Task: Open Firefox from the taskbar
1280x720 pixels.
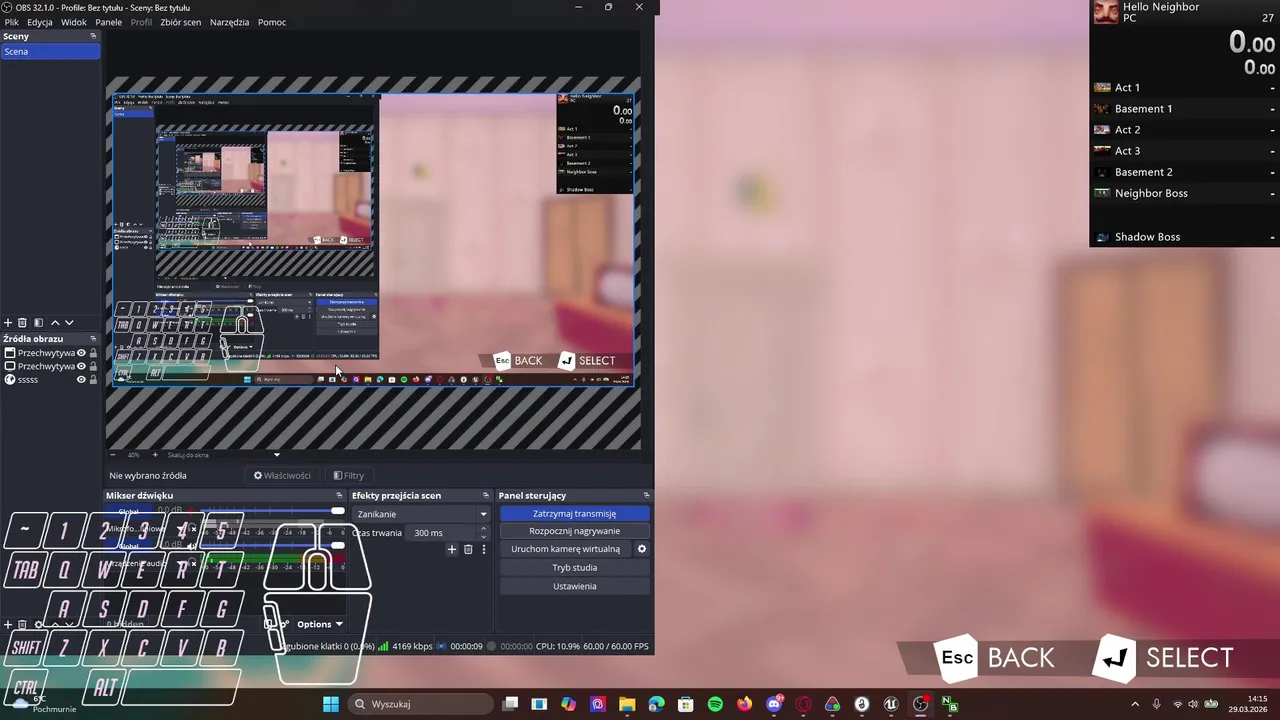Action: 744,704
